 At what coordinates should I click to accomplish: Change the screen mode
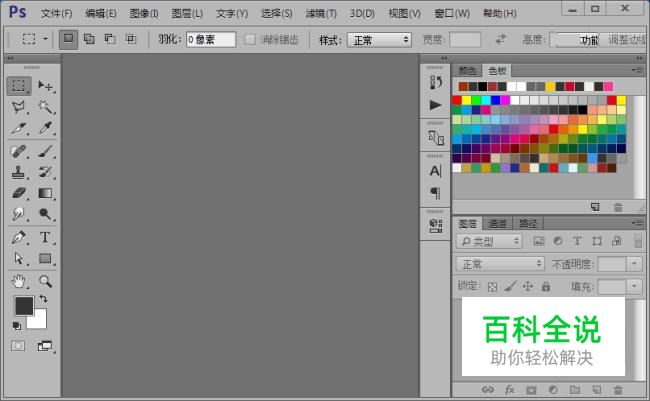coord(45,345)
